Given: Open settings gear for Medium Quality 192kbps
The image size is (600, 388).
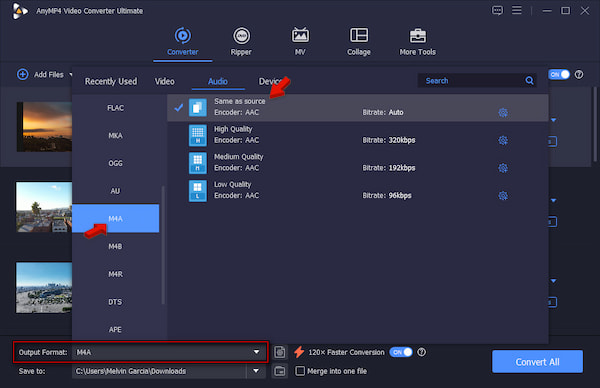Looking at the screenshot, I should (503, 168).
